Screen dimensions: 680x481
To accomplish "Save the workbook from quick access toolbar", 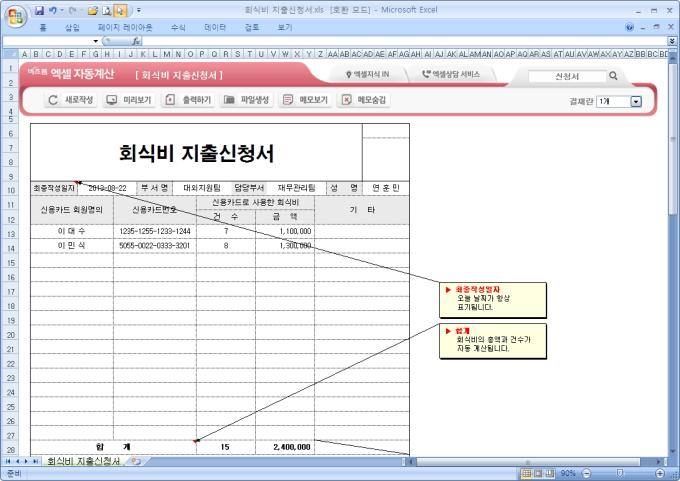I will [x=39, y=10].
